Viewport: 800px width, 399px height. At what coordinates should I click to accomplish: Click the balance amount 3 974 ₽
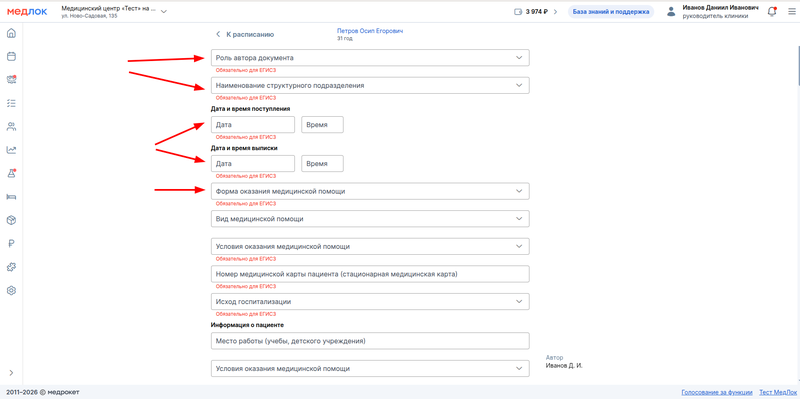tap(537, 12)
